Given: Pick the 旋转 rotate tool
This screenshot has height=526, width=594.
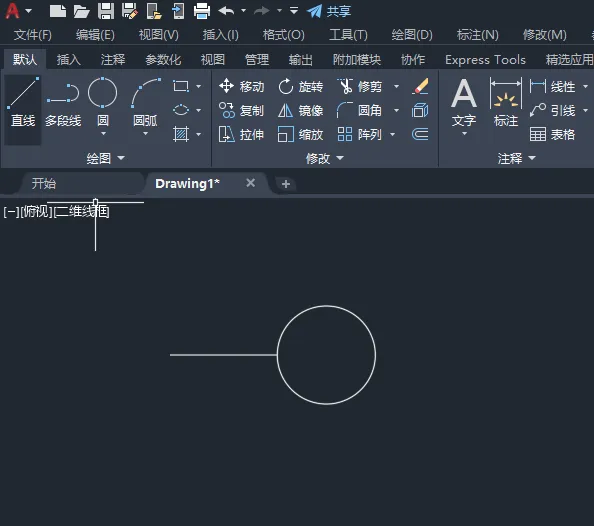Looking at the screenshot, I should point(300,86).
